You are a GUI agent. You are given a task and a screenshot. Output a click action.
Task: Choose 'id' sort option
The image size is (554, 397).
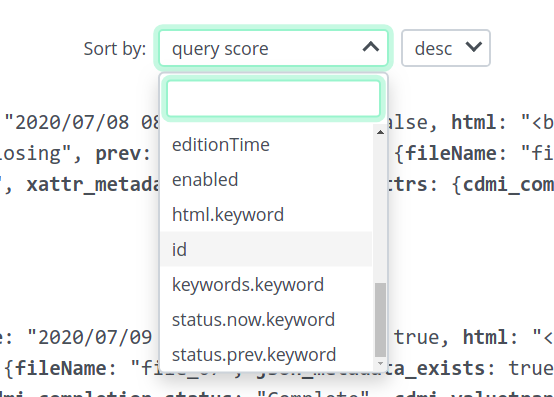[x=266, y=250]
